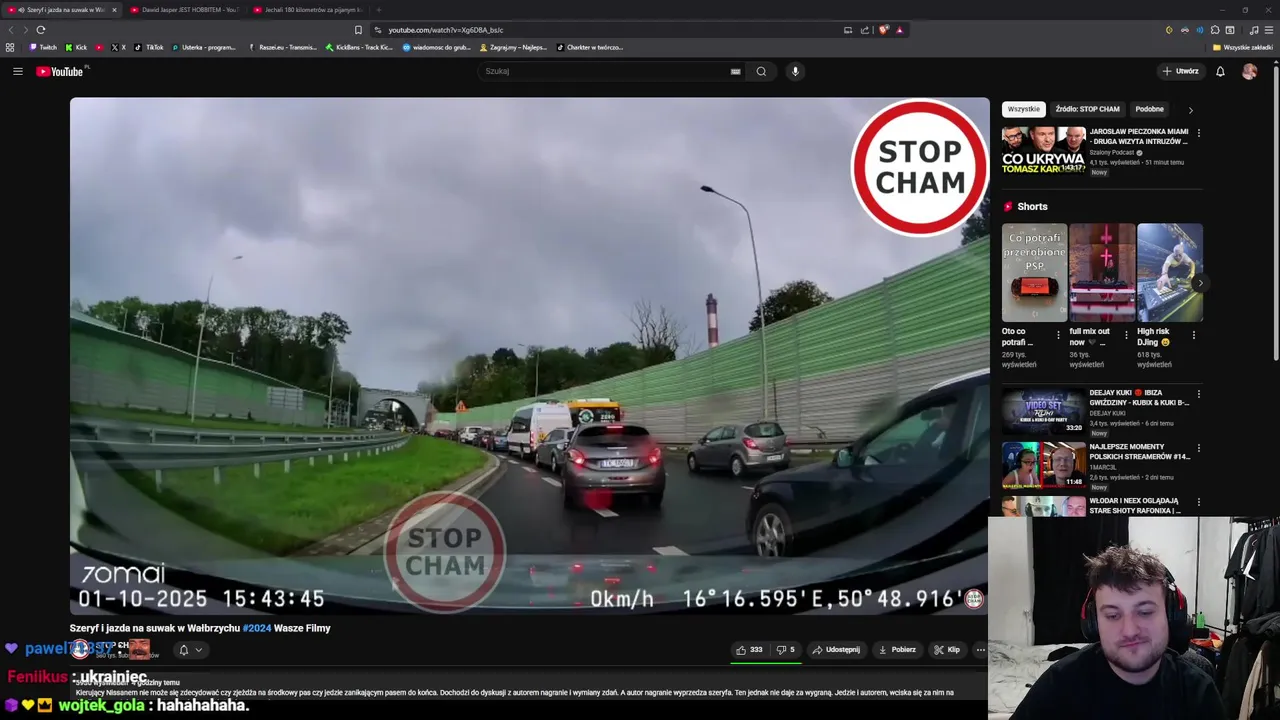Select the Źródło: STOP CHAM chip
This screenshot has height=720, width=1280.
(x=1087, y=109)
